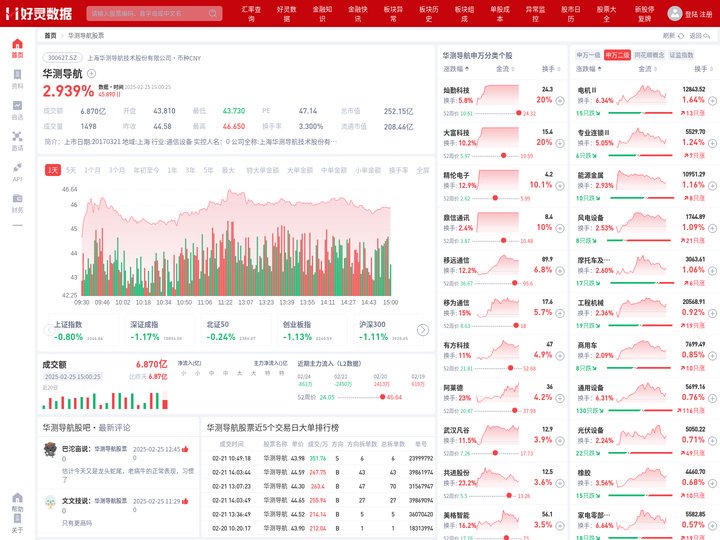Click the 全屏 fullscreen chart button
Image resolution: width=720 pixels, height=540 pixels.
click(x=422, y=170)
